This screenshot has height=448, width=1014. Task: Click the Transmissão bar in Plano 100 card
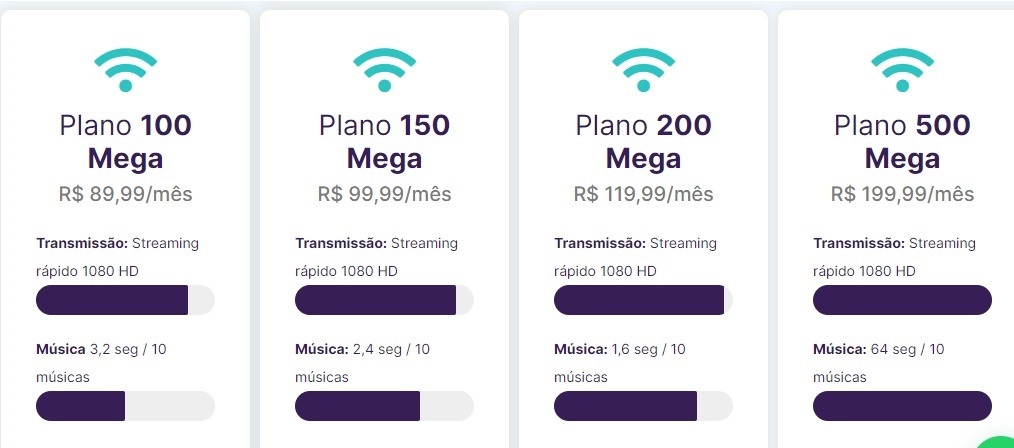(x=125, y=300)
